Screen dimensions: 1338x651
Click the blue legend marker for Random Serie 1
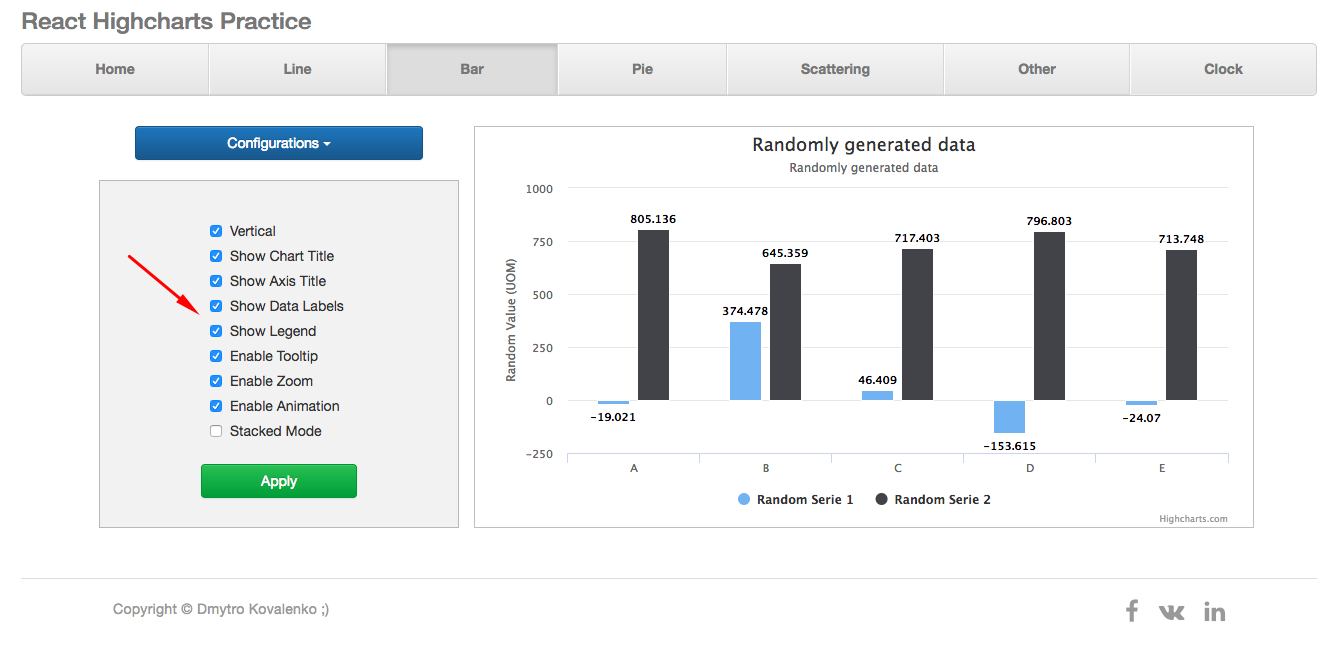[x=743, y=499]
